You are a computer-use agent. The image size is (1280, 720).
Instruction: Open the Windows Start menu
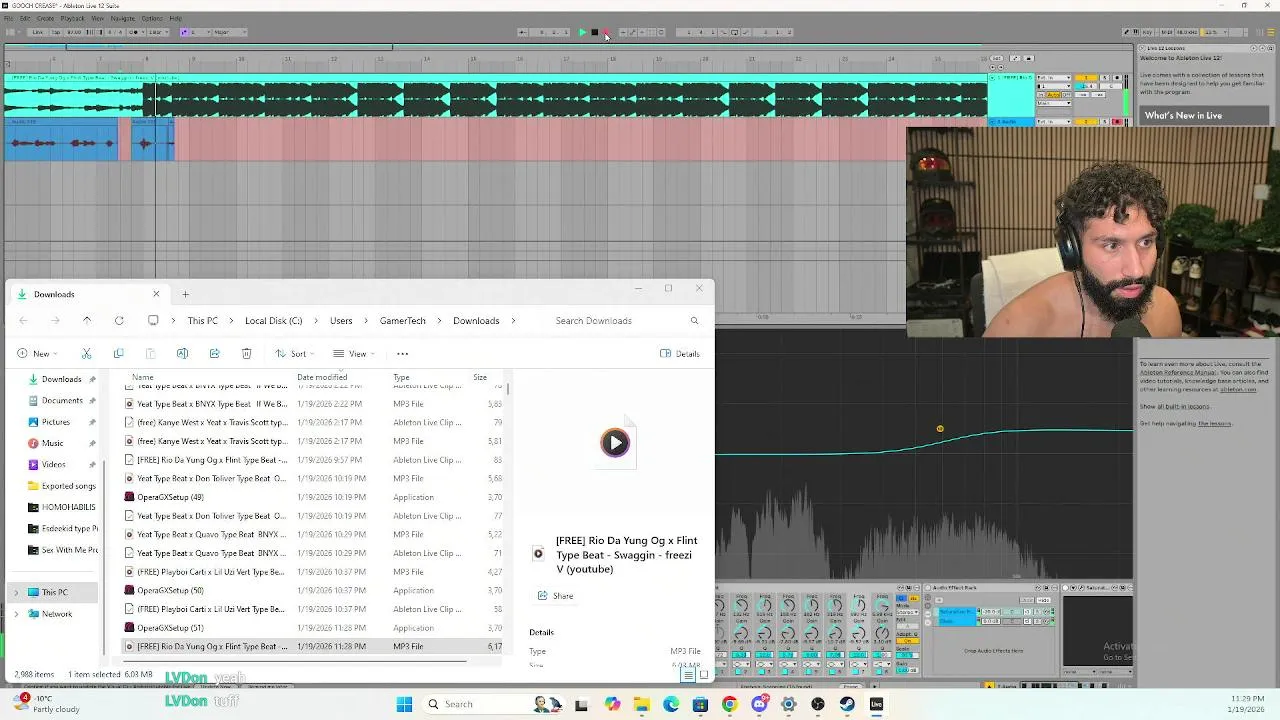(x=404, y=704)
